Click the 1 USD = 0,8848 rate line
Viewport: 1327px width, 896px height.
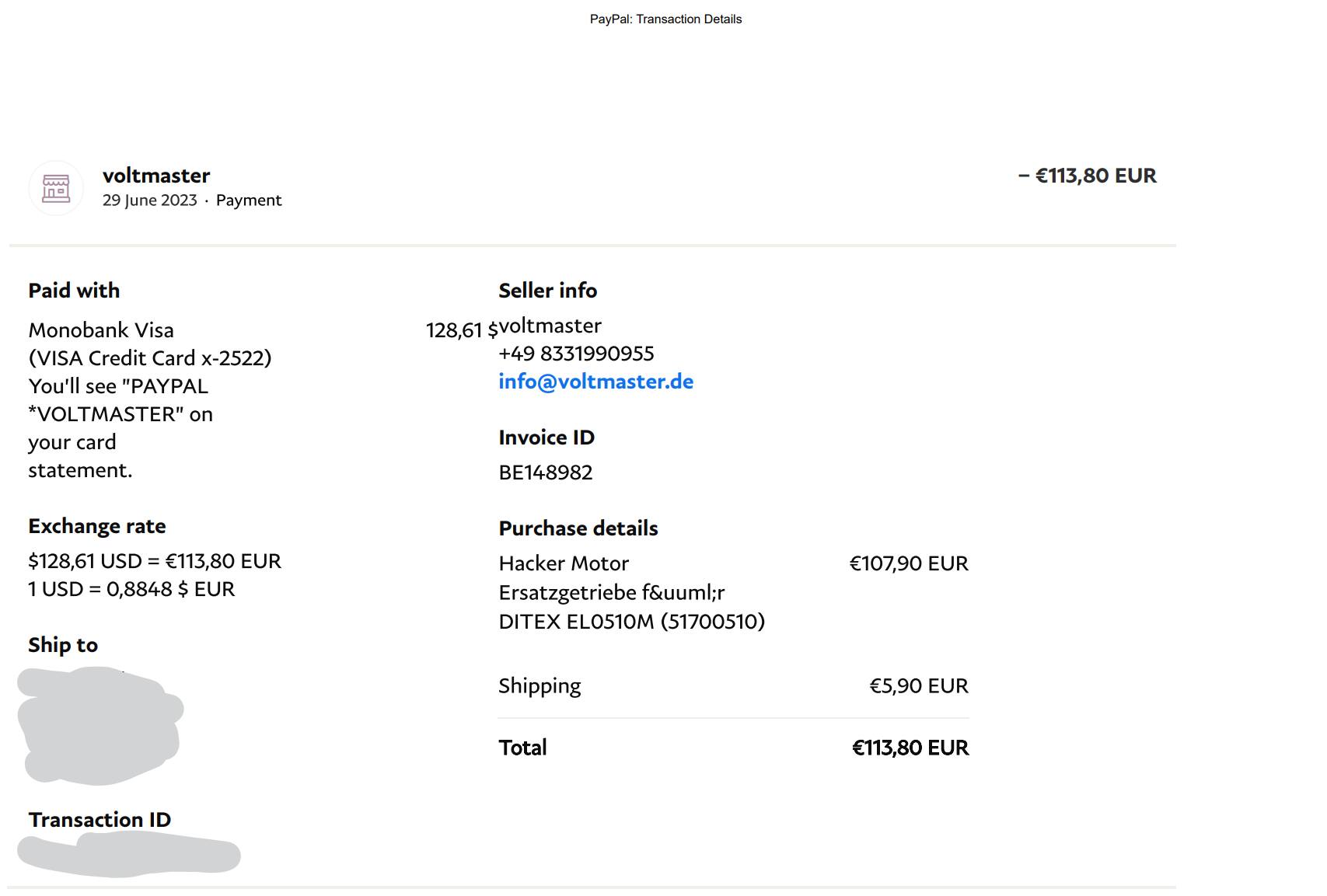pyautogui.click(x=131, y=589)
